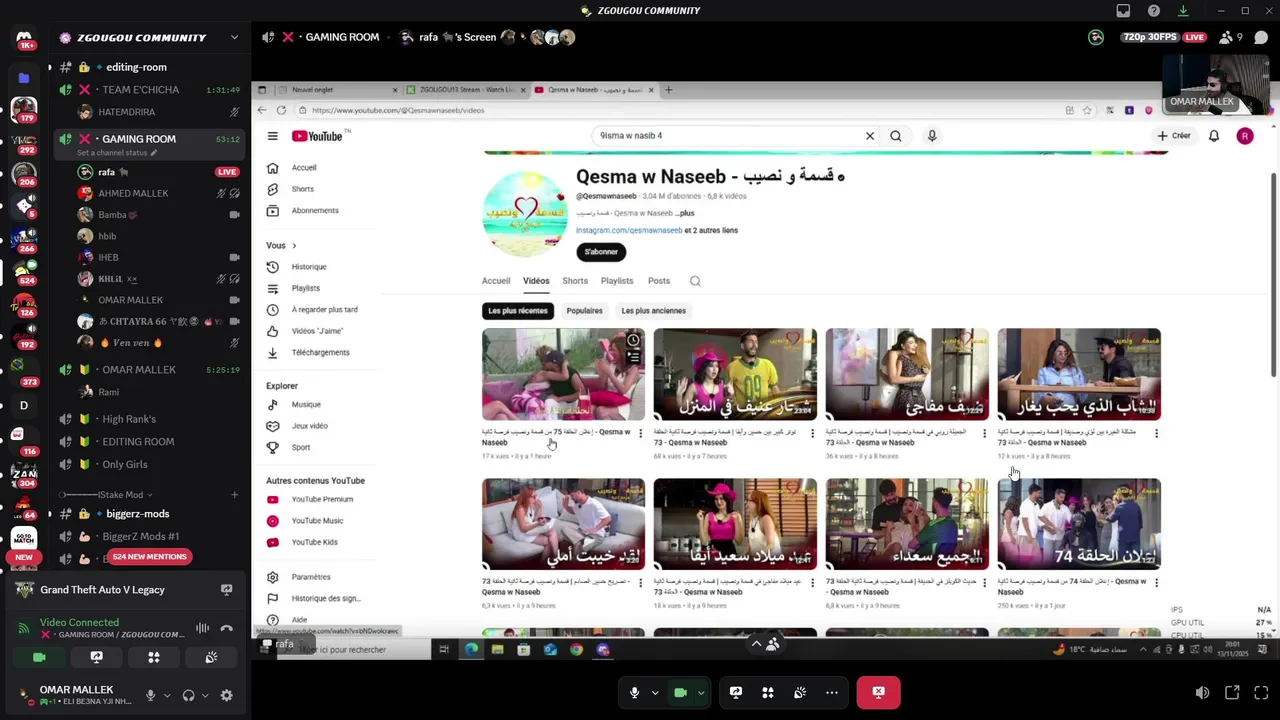Viewport: 1280px width, 720px height.
Task: Click the red disconnect call button
Action: (x=878, y=692)
